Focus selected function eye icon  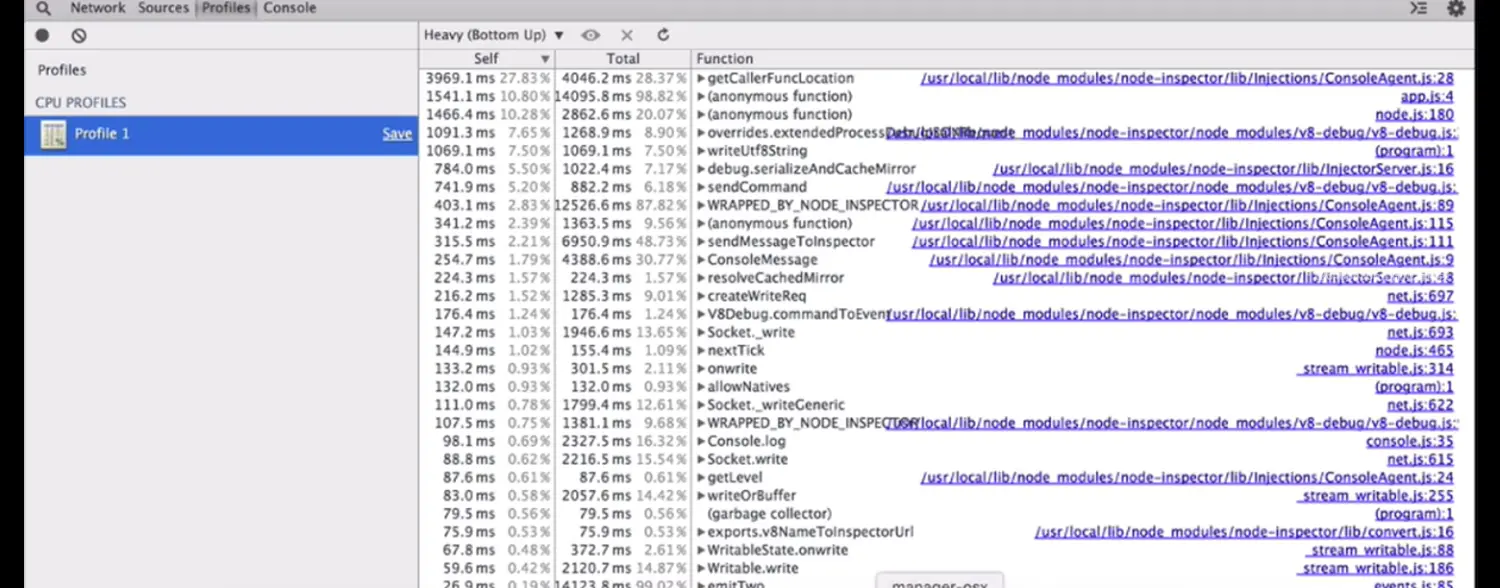[591, 35]
